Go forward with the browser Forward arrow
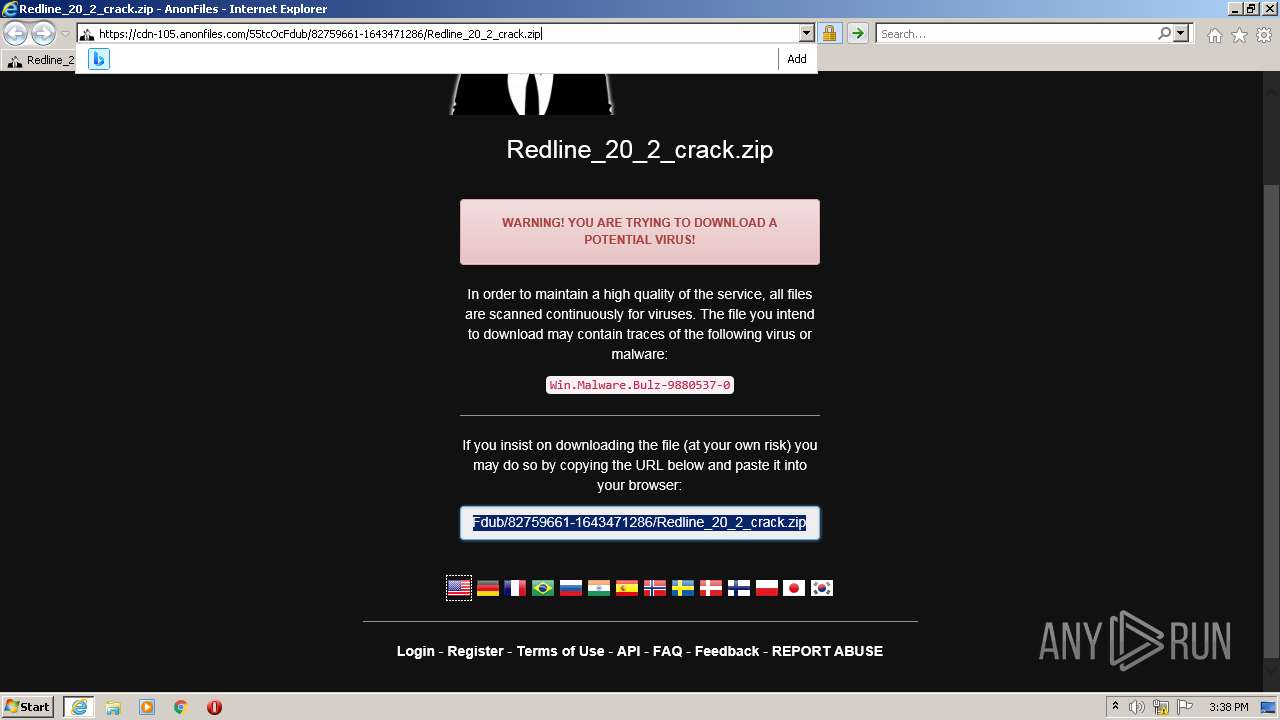This screenshot has height=720, width=1280. click(43, 34)
